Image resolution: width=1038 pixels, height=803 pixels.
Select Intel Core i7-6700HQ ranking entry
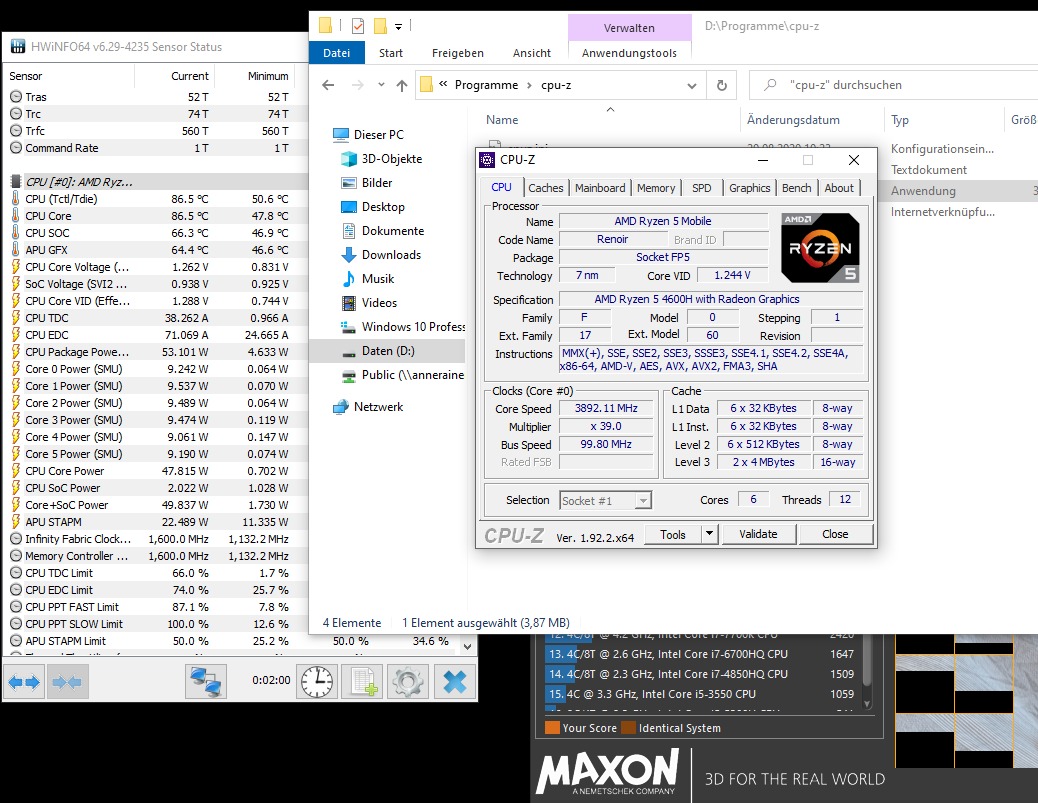tap(701, 654)
